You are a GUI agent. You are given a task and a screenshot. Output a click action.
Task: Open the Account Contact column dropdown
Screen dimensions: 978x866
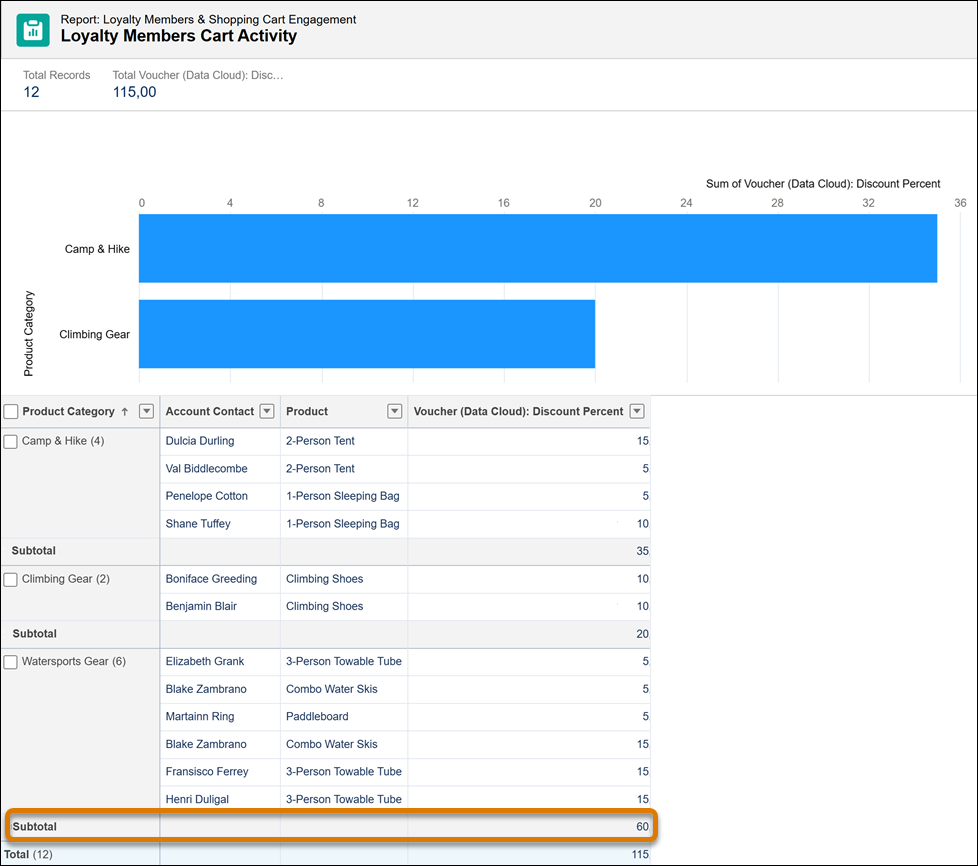(267, 411)
